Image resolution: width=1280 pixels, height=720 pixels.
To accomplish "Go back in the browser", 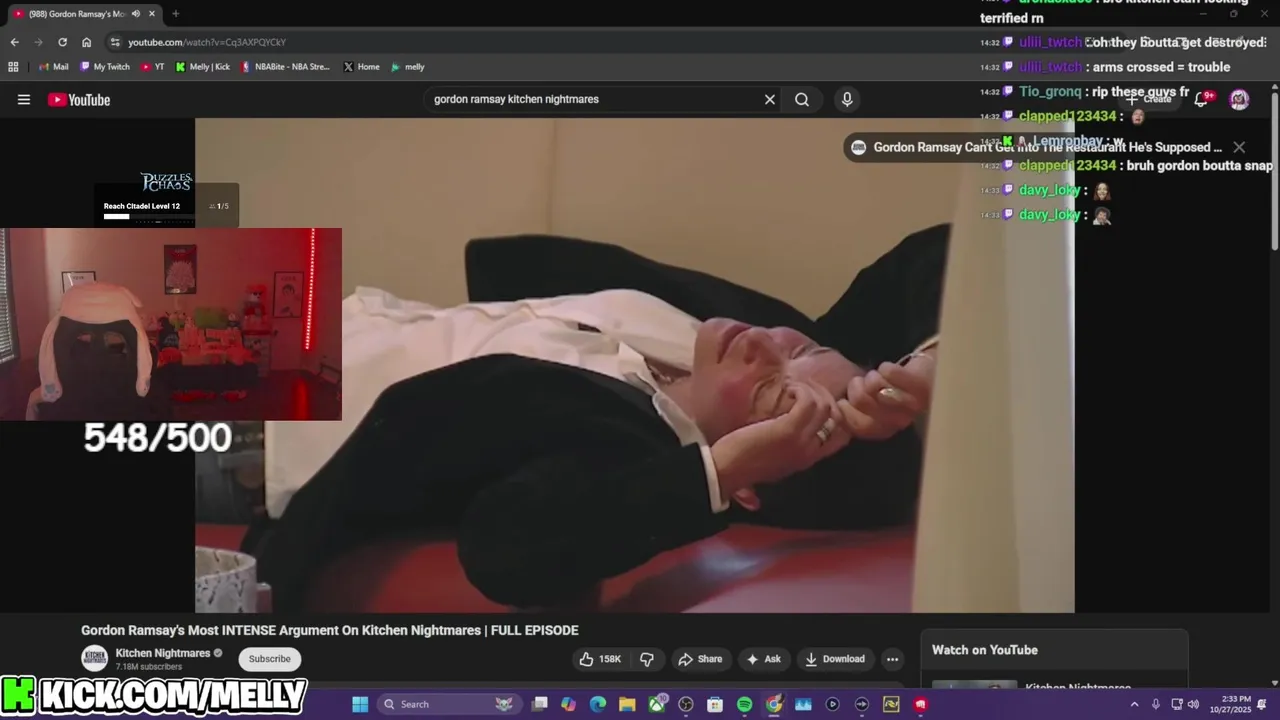I will click(x=14, y=42).
